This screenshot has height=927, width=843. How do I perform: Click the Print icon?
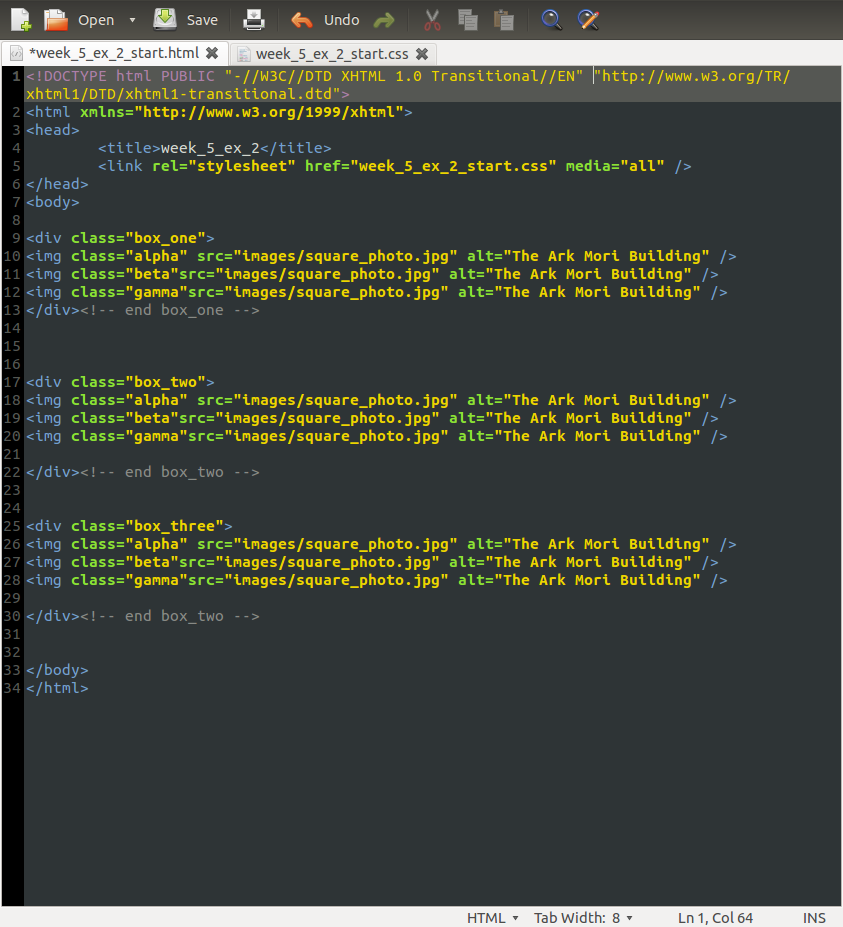coord(255,20)
